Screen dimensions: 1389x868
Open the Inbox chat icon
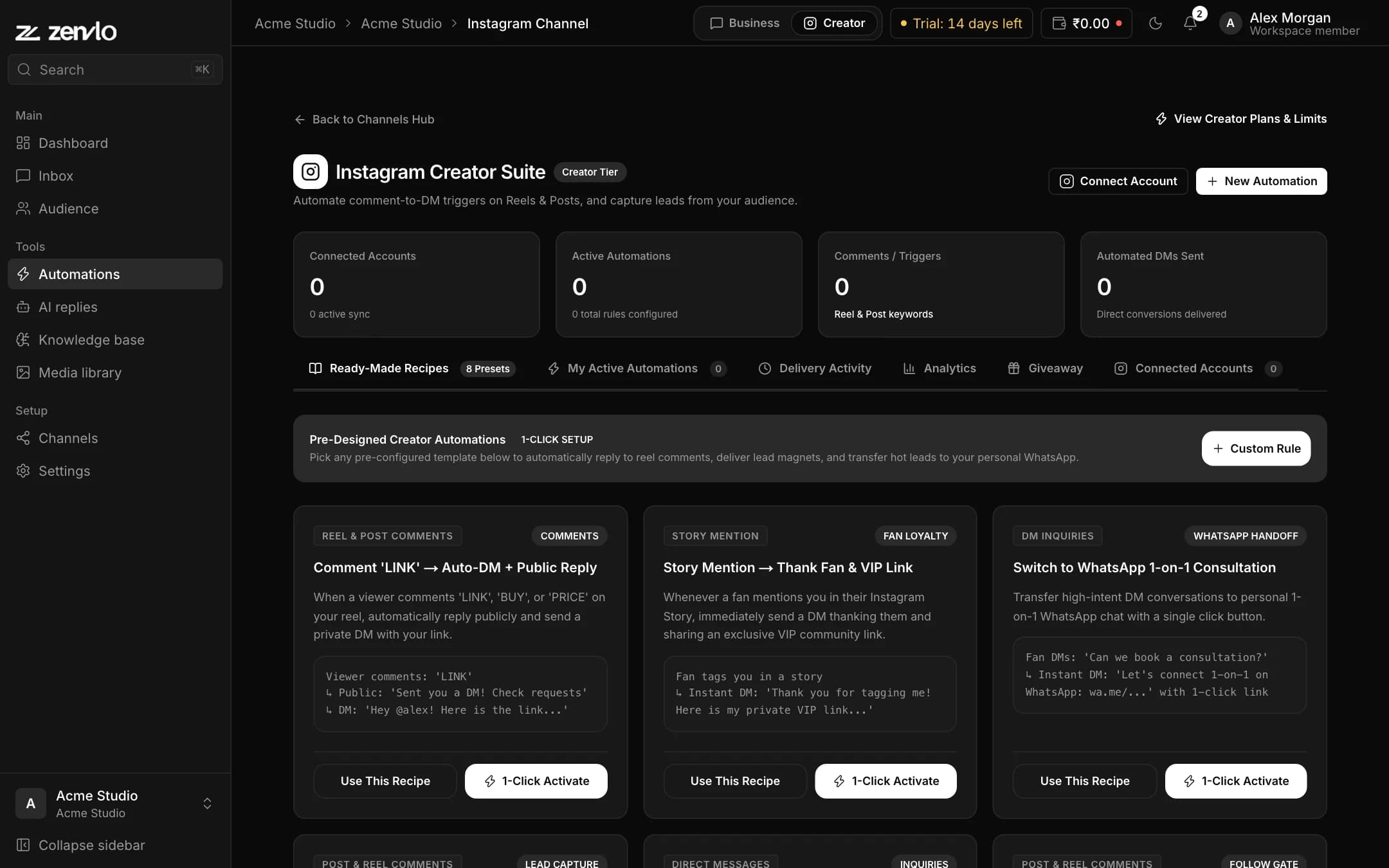click(x=23, y=176)
